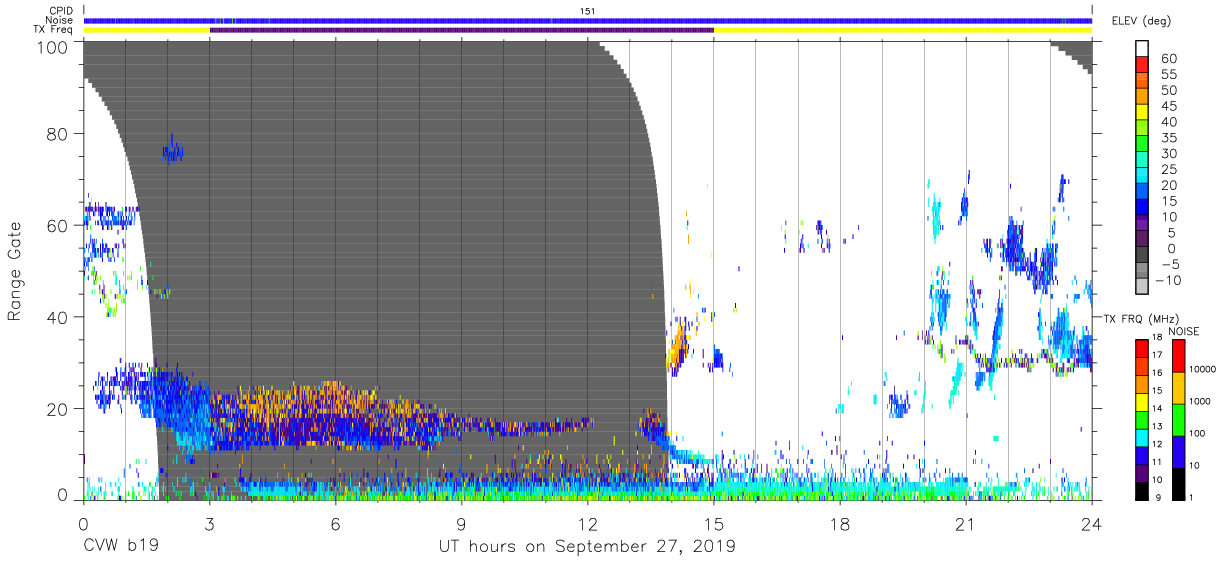Pick the orange noise swatch above 1000
Screen dimensions: 1228x567
coord(1177,388)
